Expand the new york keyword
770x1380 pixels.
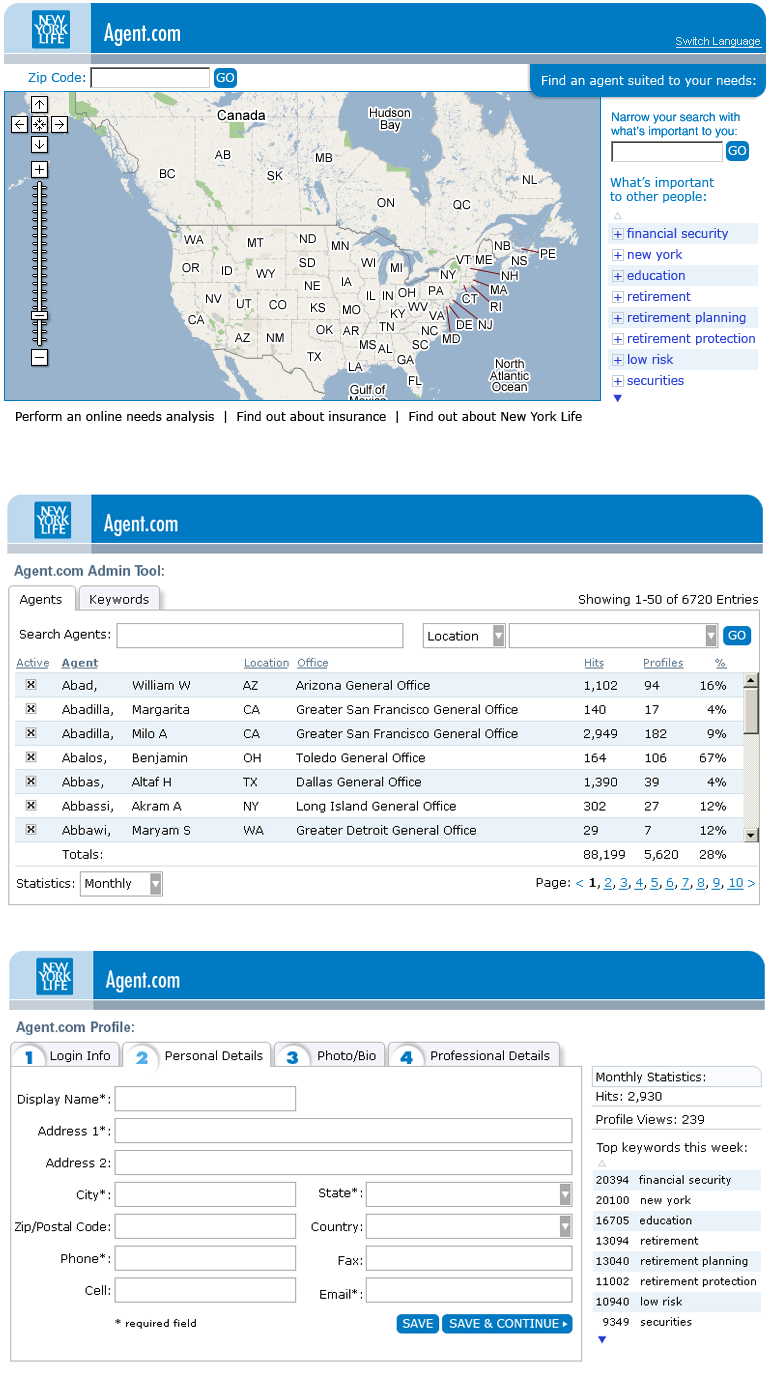(x=617, y=255)
